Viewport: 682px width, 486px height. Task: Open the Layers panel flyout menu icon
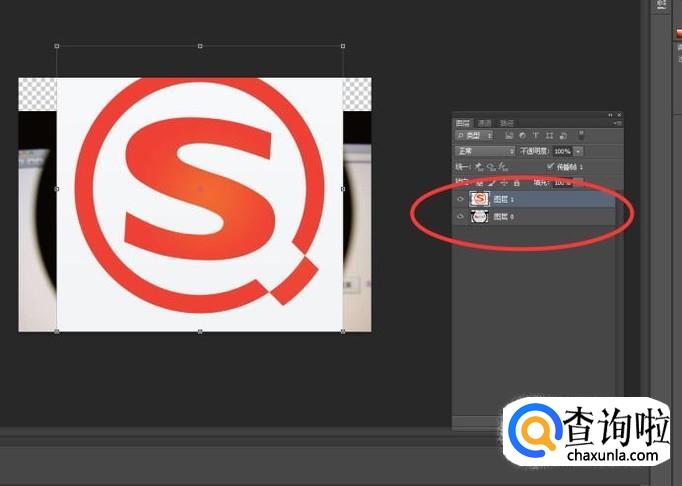[618, 123]
